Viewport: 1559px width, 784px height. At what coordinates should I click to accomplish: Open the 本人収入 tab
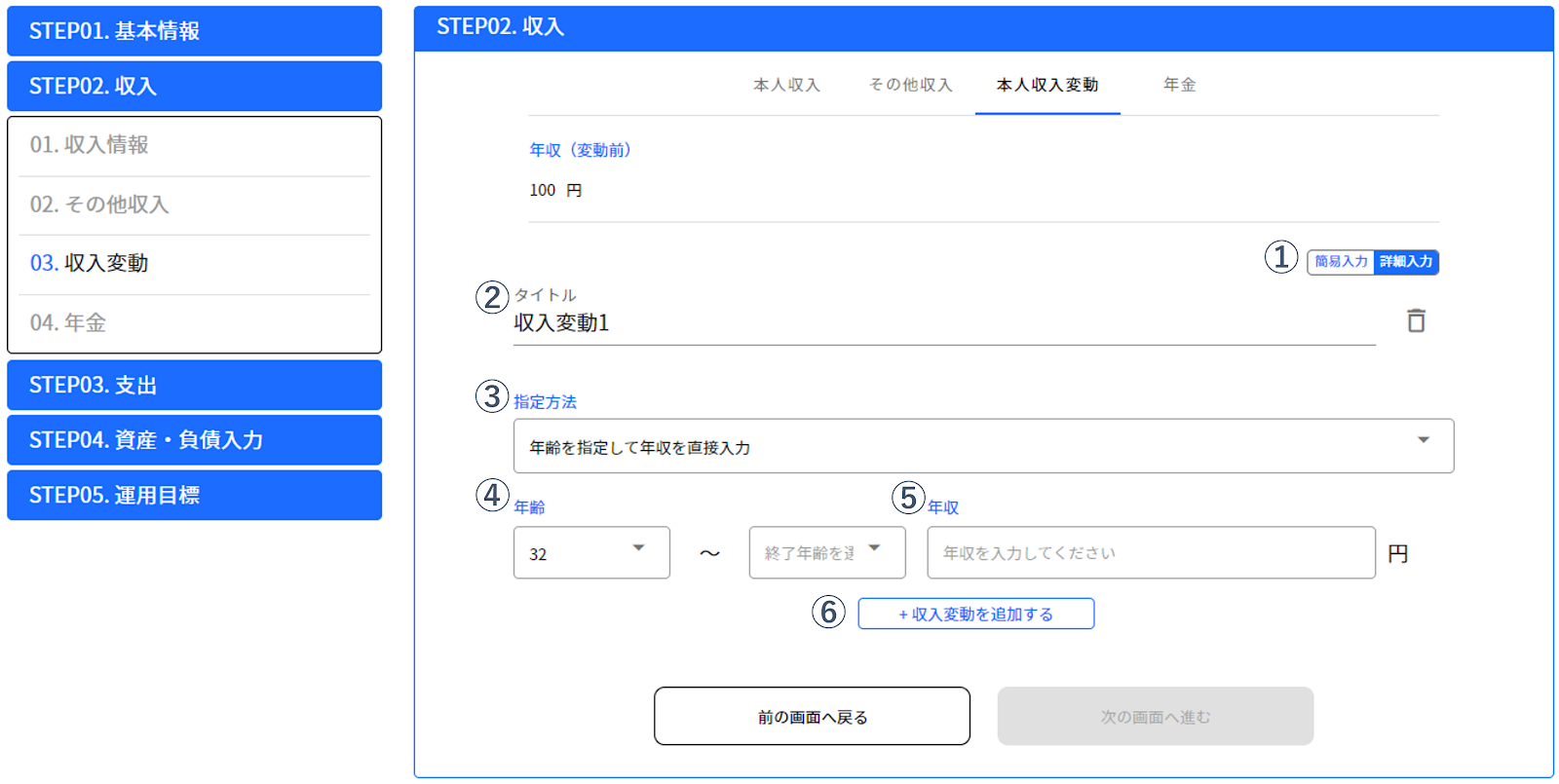(786, 86)
